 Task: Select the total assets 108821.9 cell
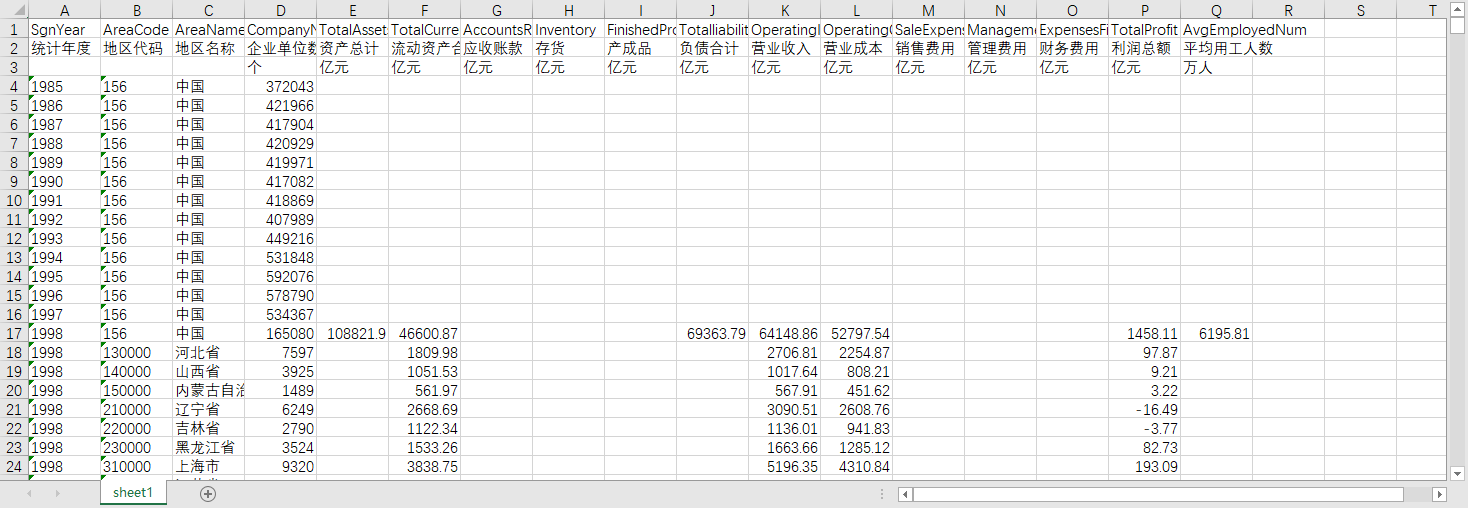coord(353,333)
